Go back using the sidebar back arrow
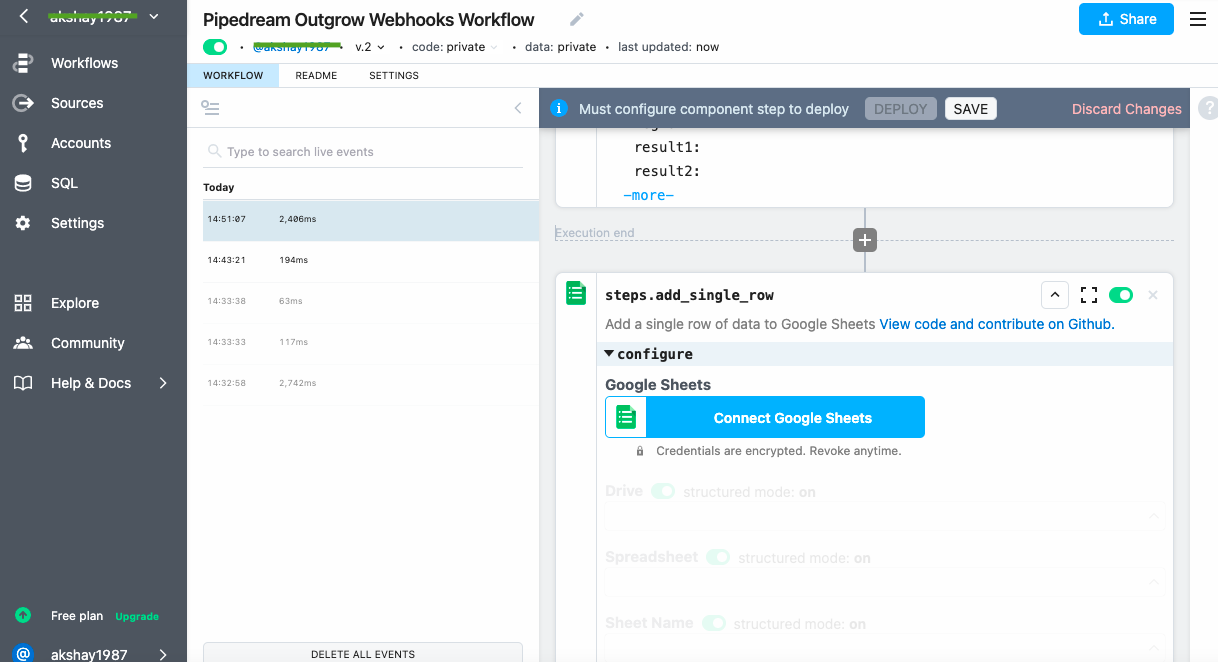The image size is (1218, 662). [x=24, y=16]
